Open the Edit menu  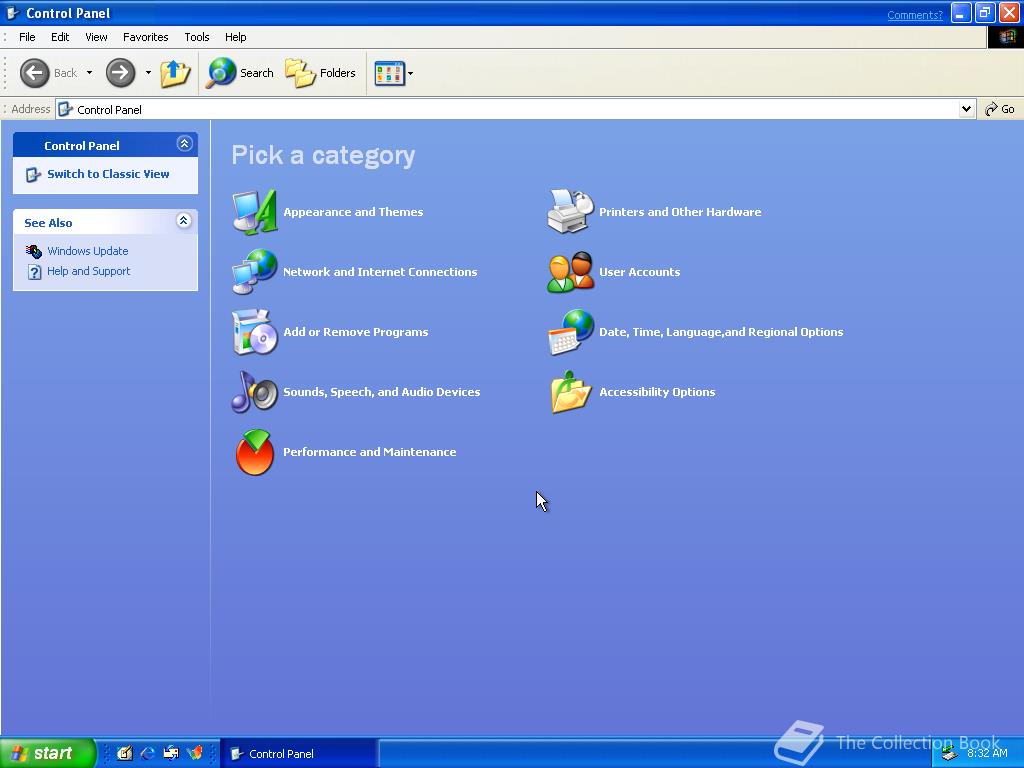pos(60,37)
